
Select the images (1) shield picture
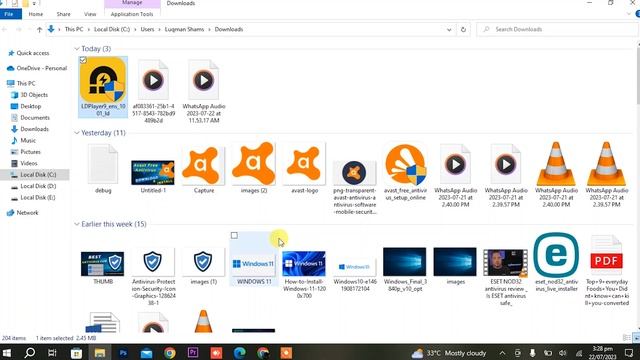[x=203, y=261]
